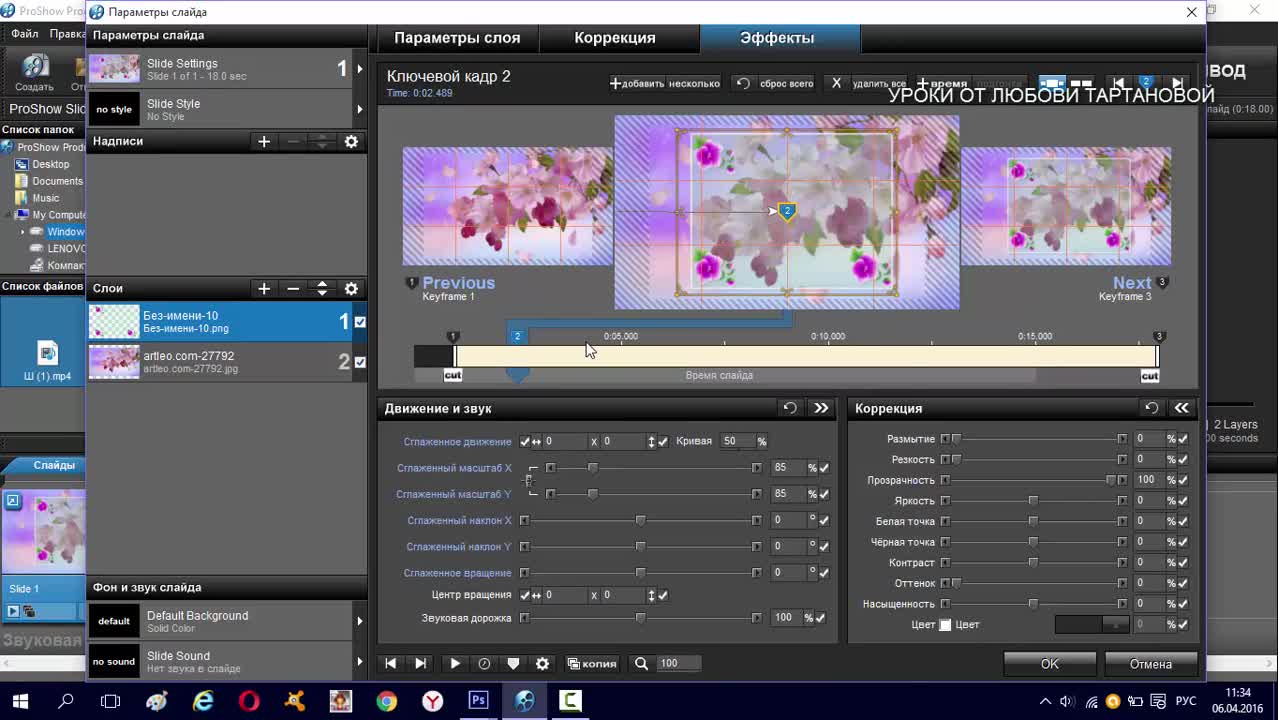Switch to the first keyframe view layout icon
1278x720 pixels.
pyautogui.click(x=1052, y=83)
